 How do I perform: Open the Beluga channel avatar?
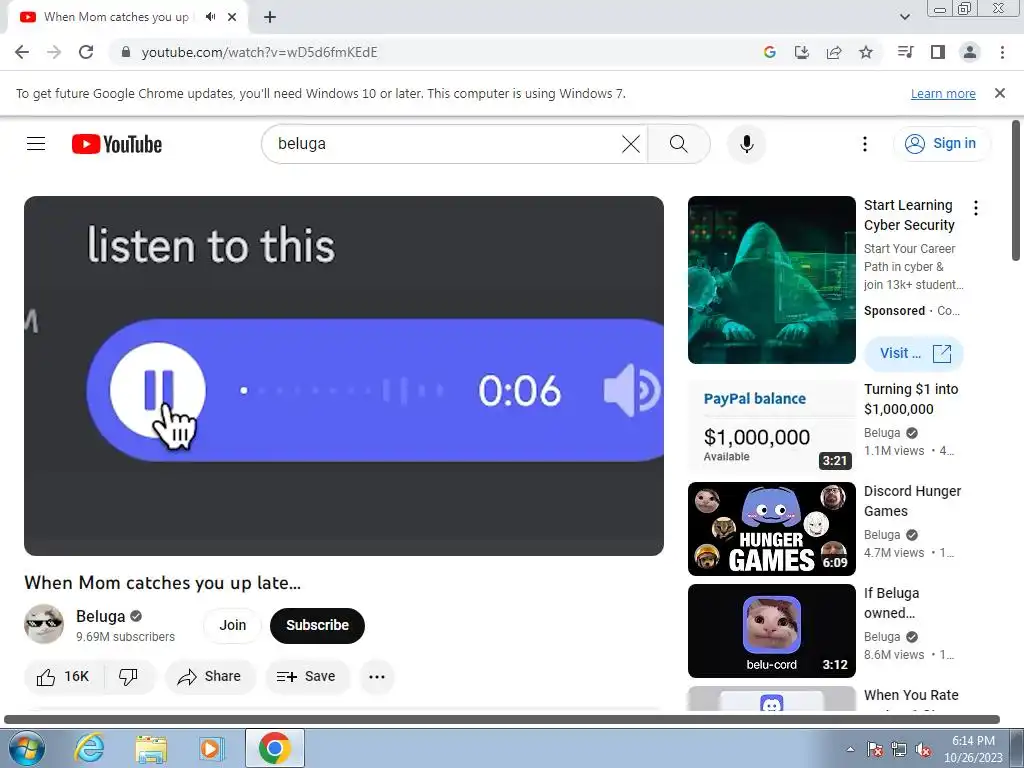(x=44, y=624)
